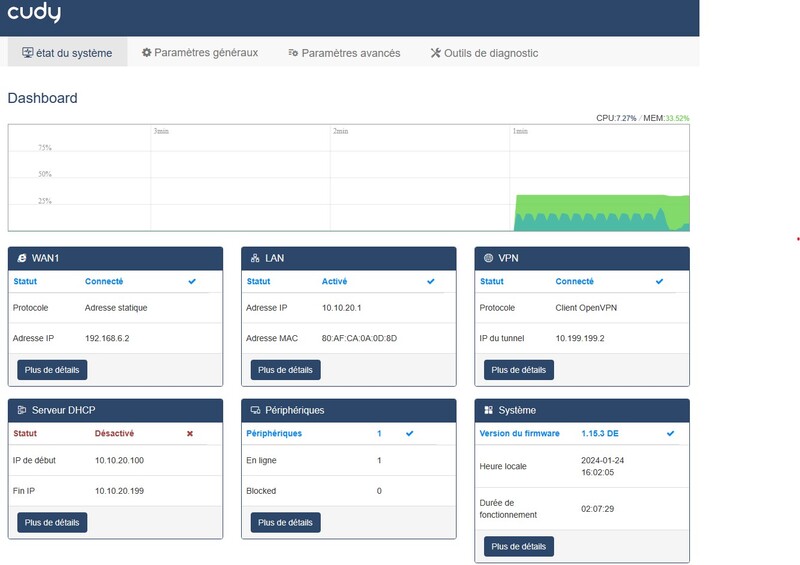This screenshot has height=565, width=800.
Task: Open Plus de détails for VPN
Action: (x=519, y=370)
